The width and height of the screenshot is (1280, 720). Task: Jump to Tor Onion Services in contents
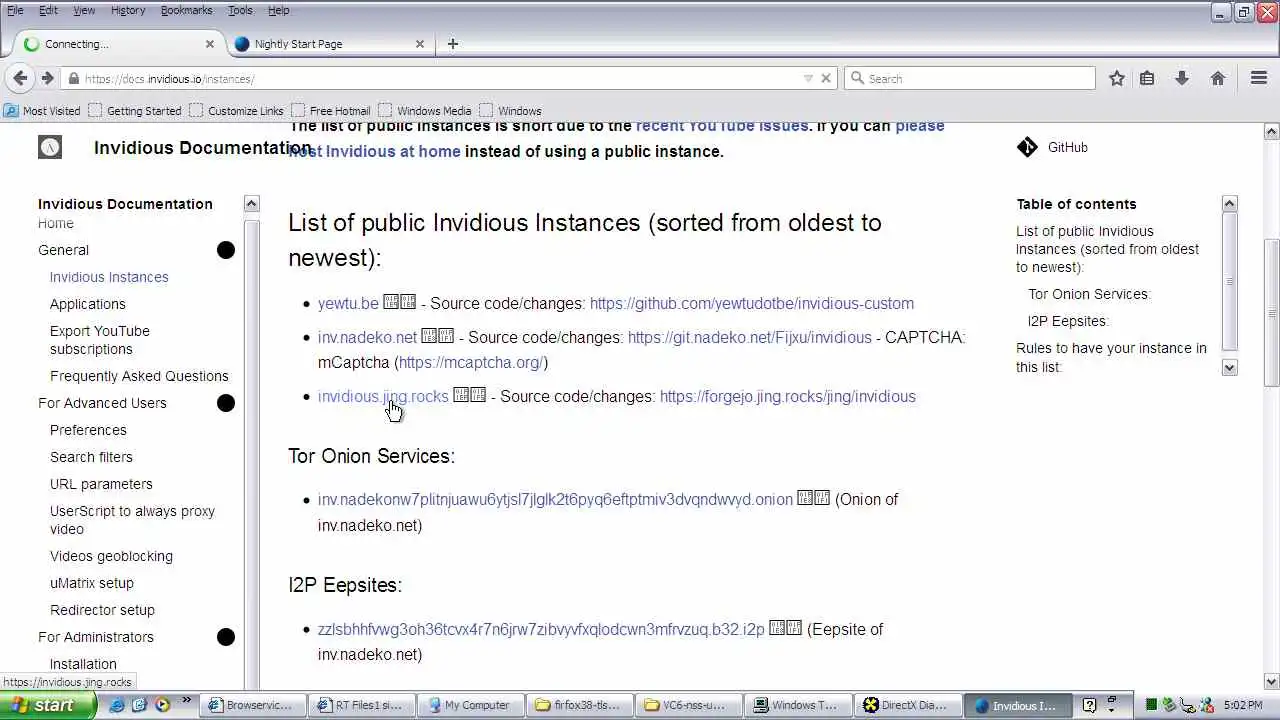[1089, 294]
